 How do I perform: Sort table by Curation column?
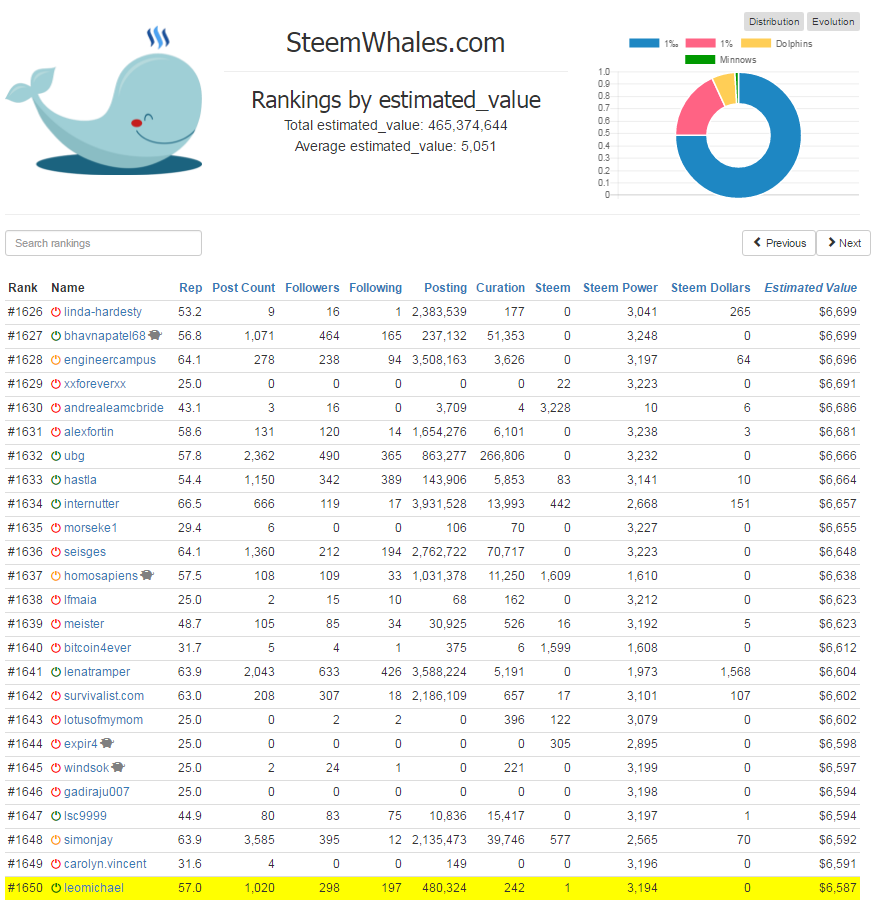(x=500, y=287)
